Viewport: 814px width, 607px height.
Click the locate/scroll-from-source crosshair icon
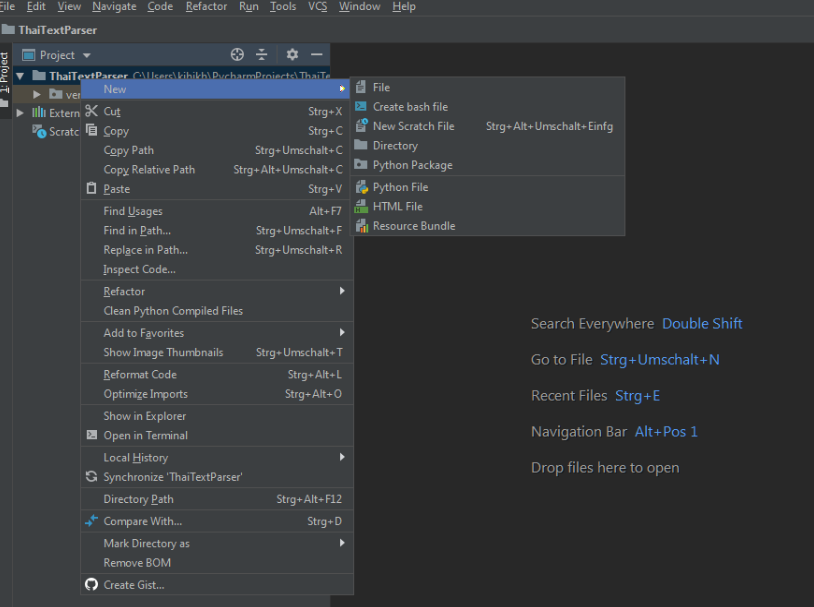click(237, 55)
